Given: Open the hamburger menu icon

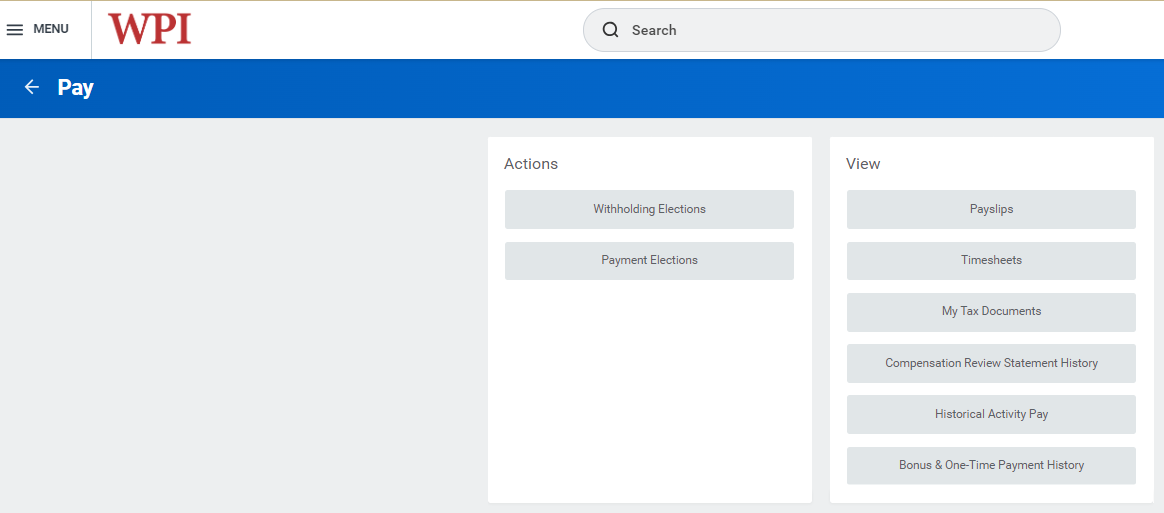Looking at the screenshot, I should click(x=15, y=30).
